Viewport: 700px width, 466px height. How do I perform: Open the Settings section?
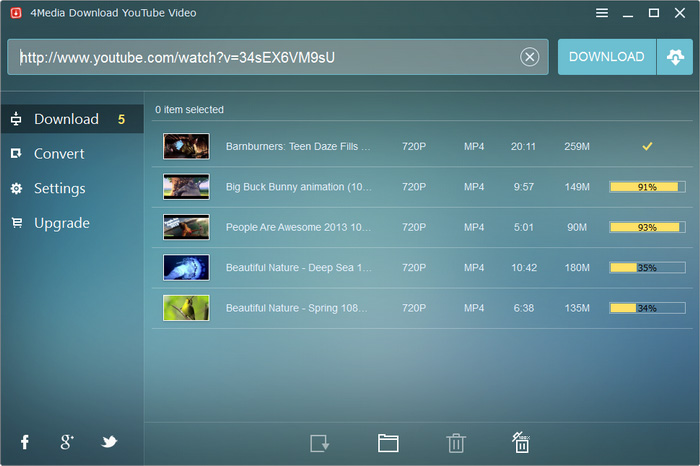[x=59, y=188]
